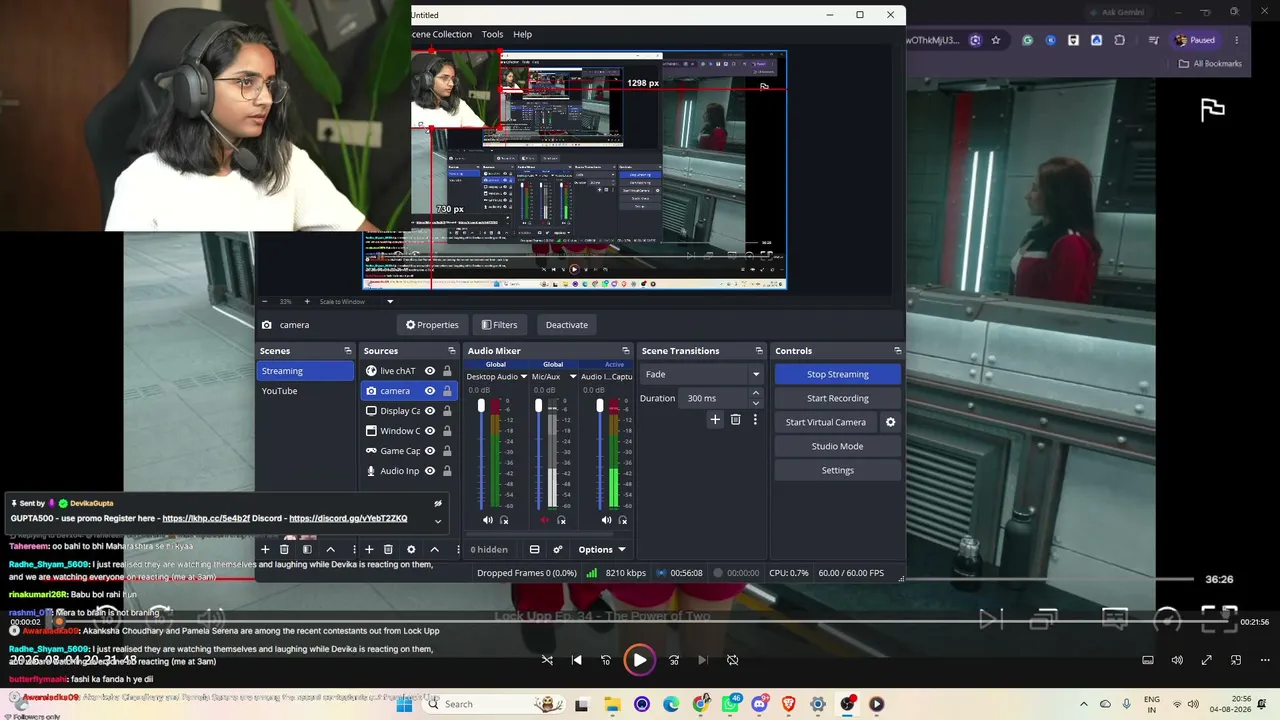The height and width of the screenshot is (720, 1280).
Task: Select the YouTube scene
Action: pyautogui.click(x=306, y=391)
